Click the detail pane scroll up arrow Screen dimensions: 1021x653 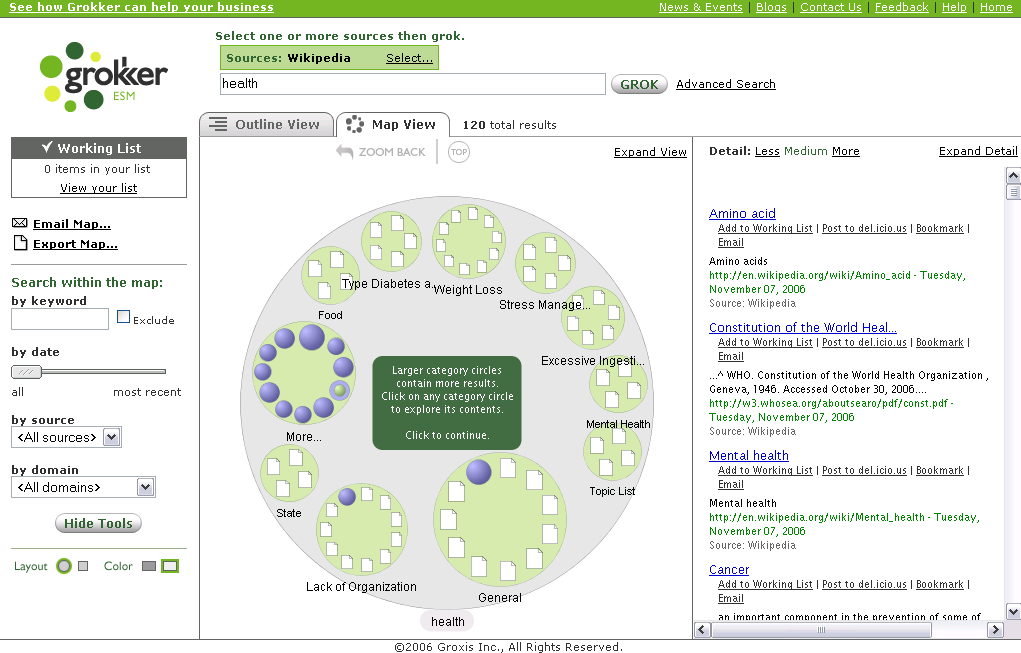(1013, 175)
